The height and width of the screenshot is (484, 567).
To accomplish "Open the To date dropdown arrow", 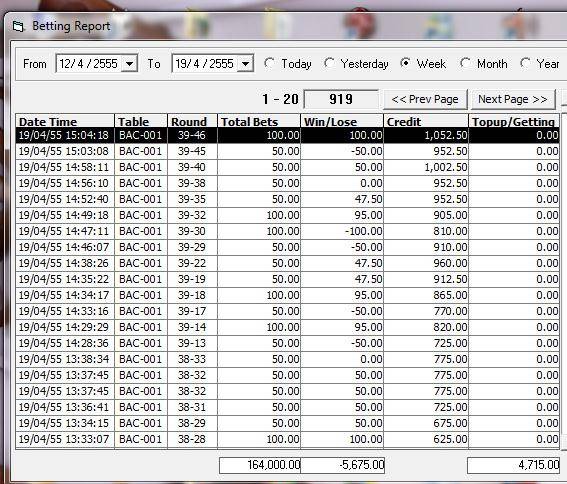I will tap(246, 64).
